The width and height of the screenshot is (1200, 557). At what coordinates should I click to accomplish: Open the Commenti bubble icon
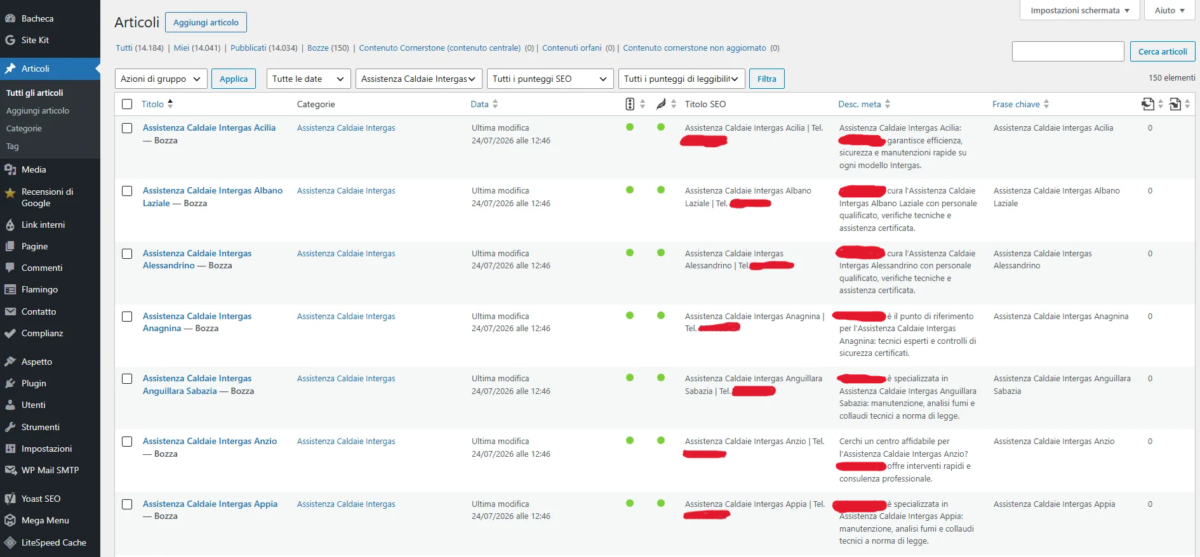tap(10, 268)
